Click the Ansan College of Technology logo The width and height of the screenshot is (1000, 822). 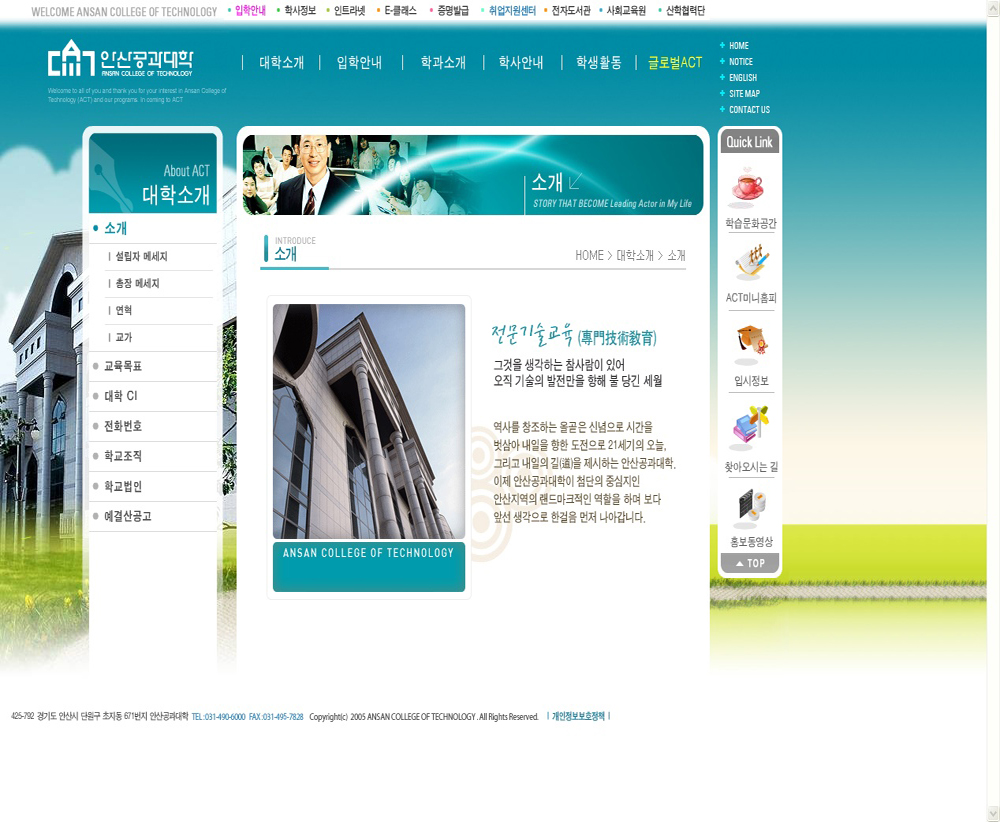click(x=120, y=60)
